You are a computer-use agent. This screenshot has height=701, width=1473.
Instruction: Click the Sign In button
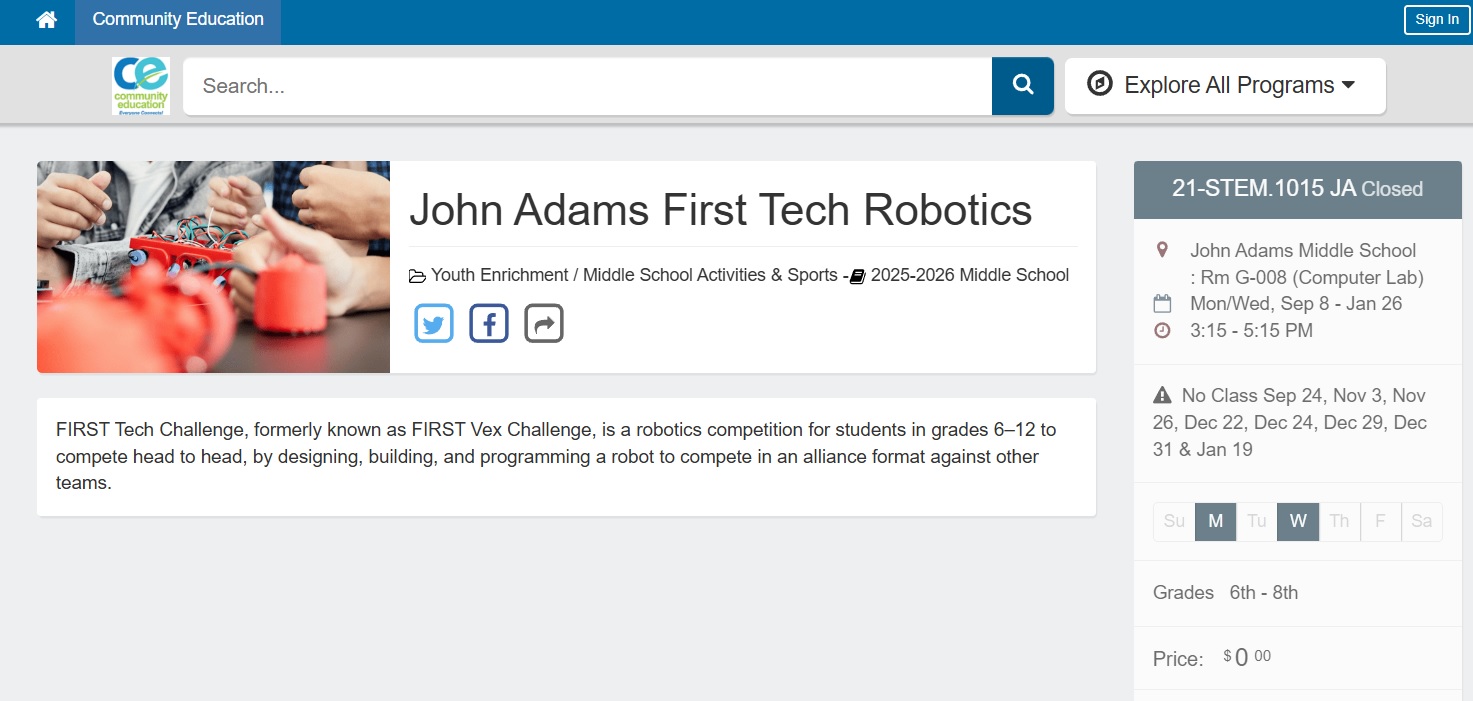coord(1437,20)
